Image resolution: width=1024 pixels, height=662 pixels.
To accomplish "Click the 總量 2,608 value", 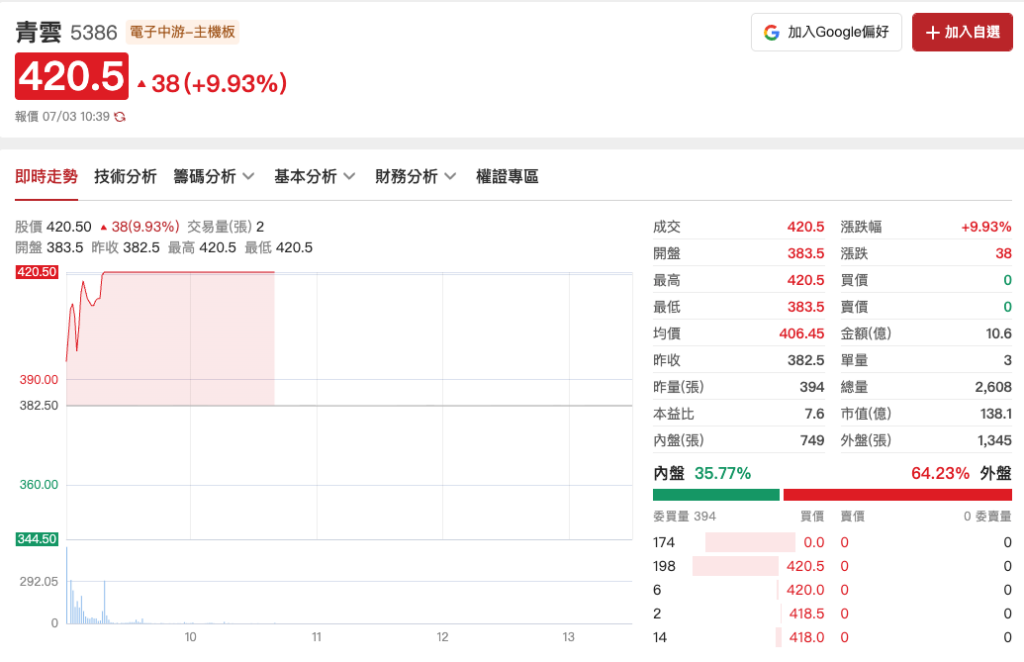I will 993,387.
